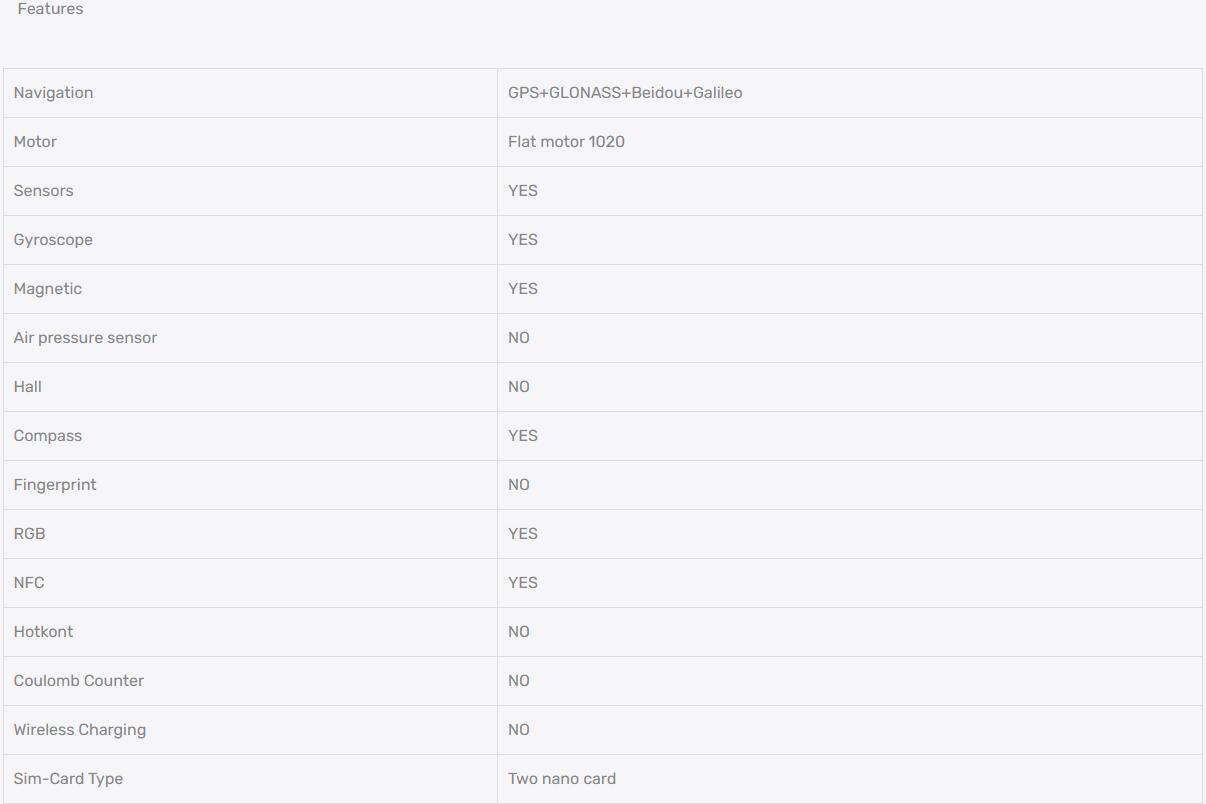Select the Wireless Charging NO value
Image resolution: width=1206 pixels, height=804 pixels.
[519, 730]
